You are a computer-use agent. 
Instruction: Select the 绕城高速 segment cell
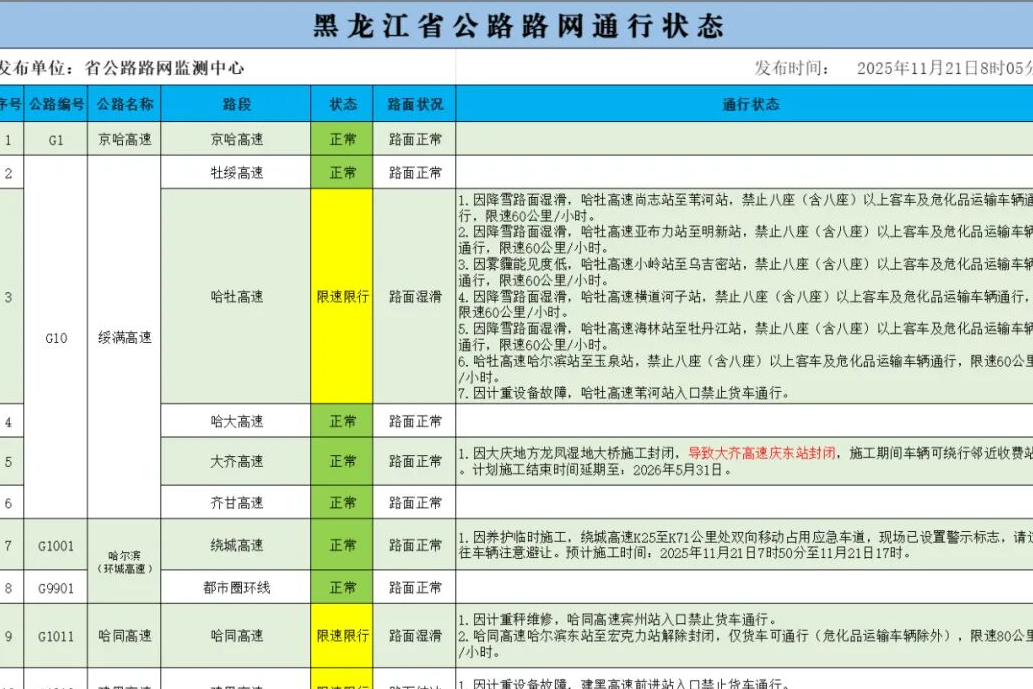coord(236,546)
